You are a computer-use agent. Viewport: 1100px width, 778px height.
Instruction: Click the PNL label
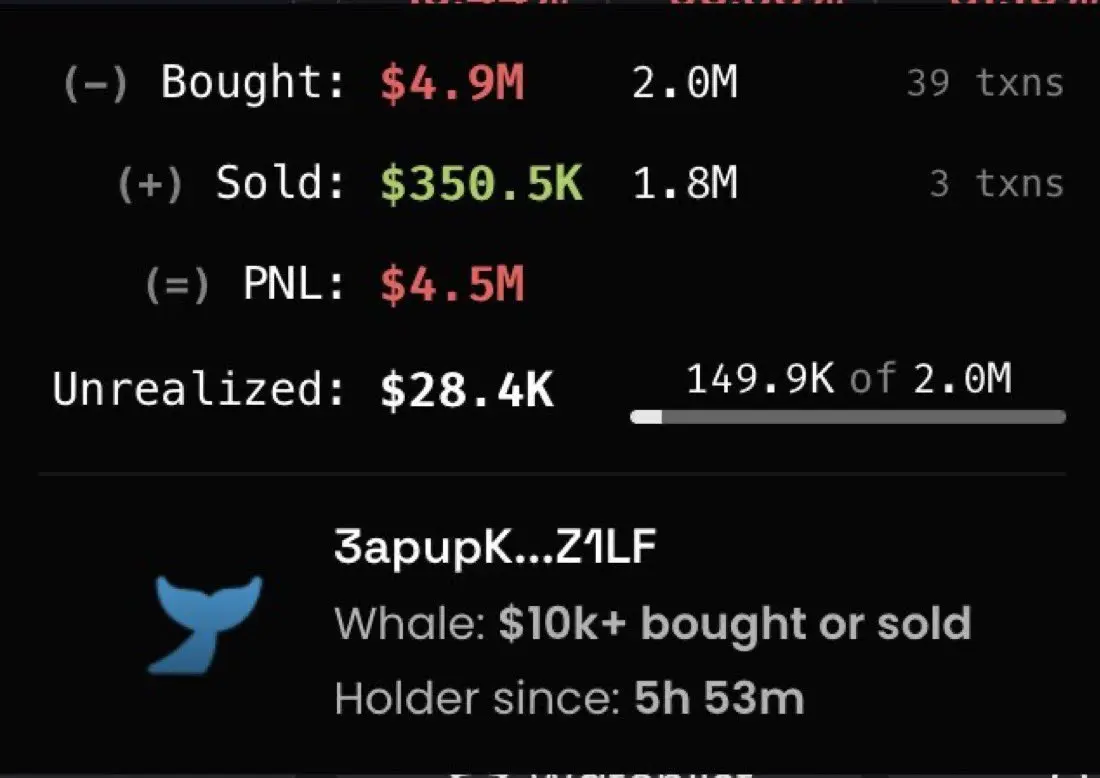coord(295,285)
